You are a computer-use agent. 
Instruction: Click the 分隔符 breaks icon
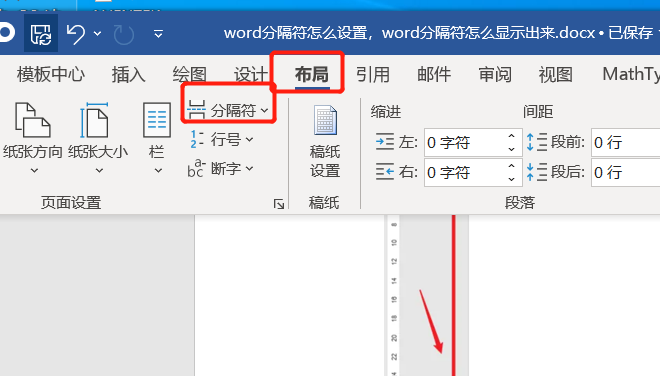pyautogui.click(x=196, y=110)
